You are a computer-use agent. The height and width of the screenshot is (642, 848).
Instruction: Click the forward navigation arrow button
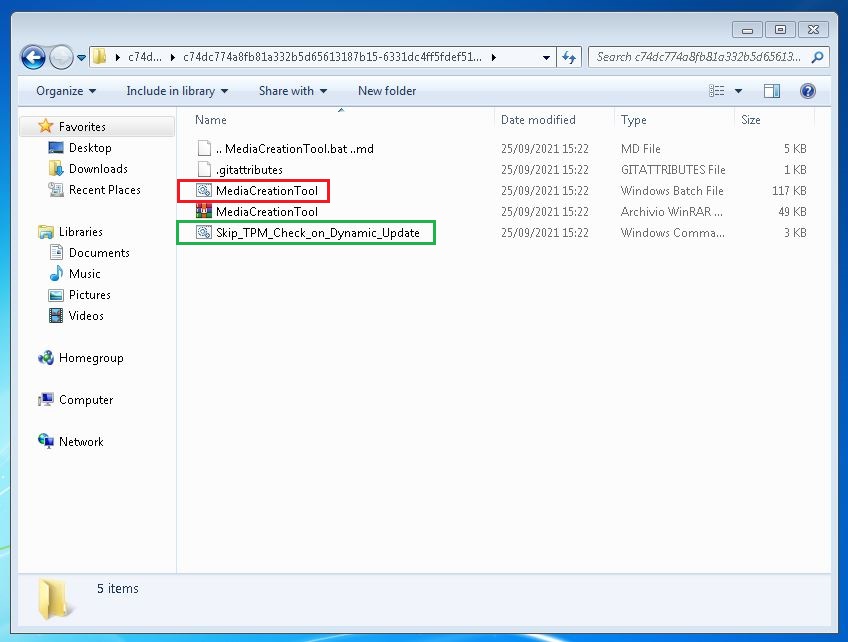(x=61, y=57)
